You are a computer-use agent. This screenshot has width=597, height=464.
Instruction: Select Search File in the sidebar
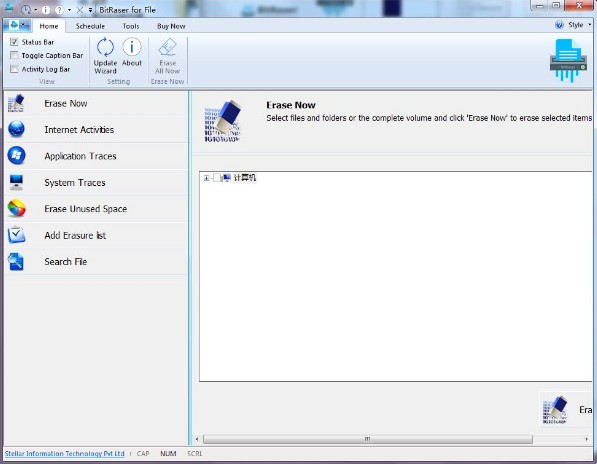click(x=97, y=261)
